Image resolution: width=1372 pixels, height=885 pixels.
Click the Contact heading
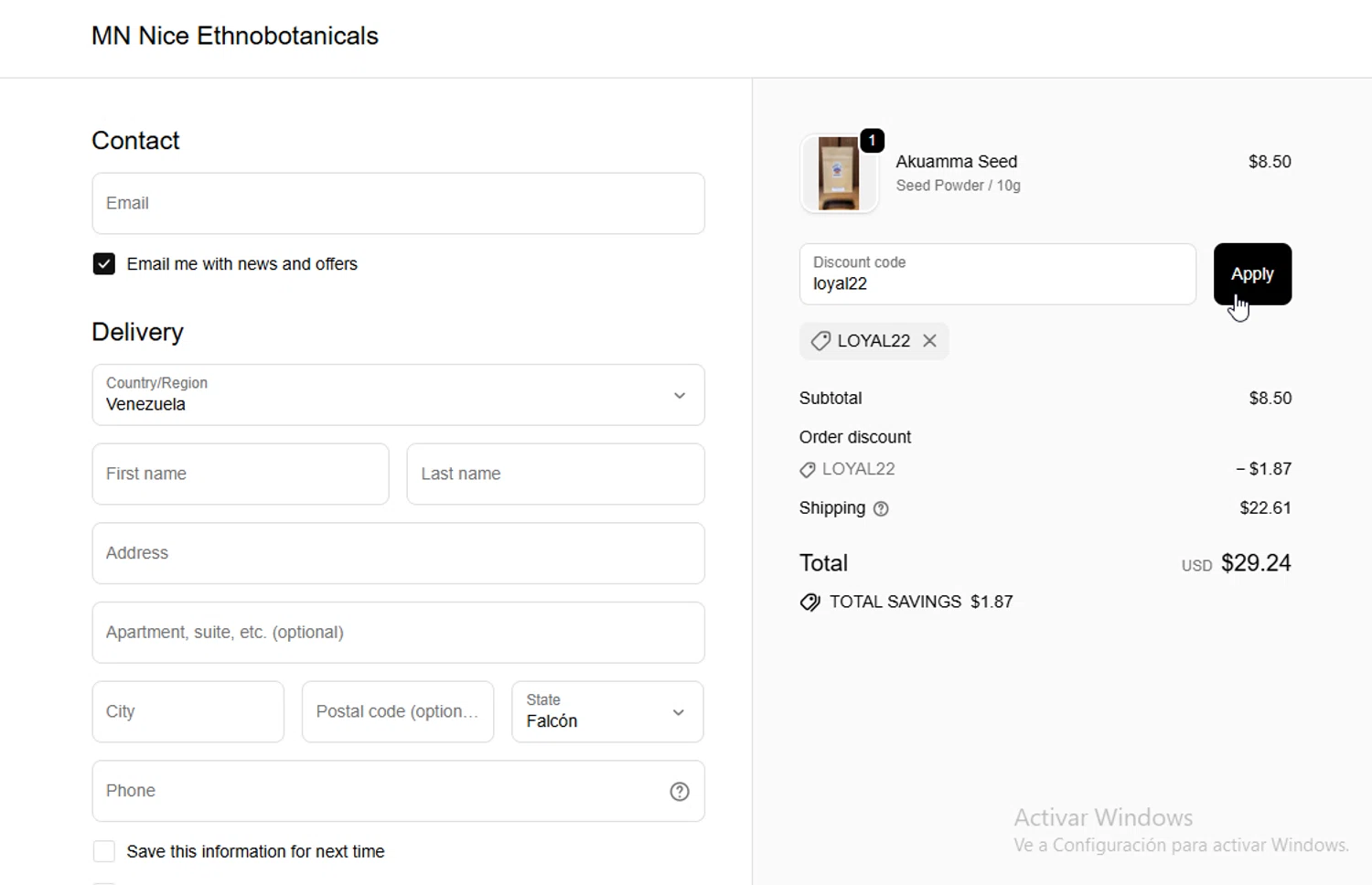[x=135, y=141]
